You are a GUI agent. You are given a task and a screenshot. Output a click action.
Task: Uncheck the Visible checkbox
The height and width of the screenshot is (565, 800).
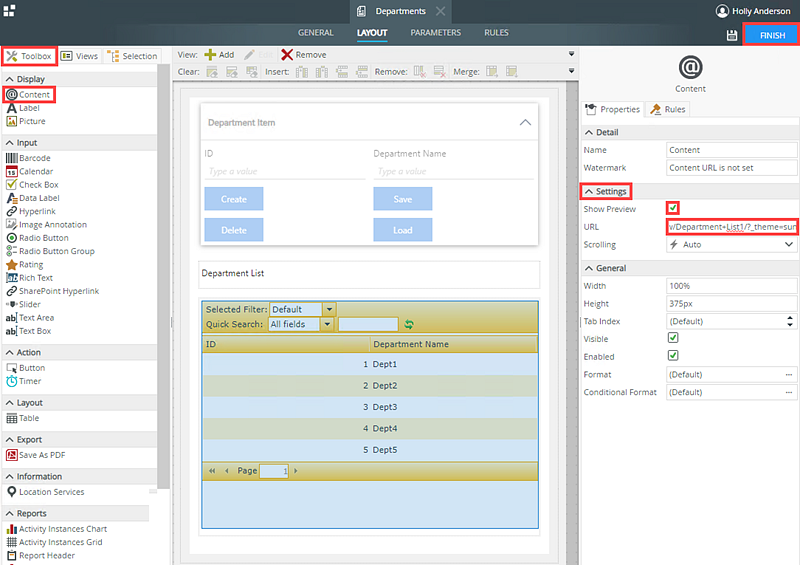point(673,338)
